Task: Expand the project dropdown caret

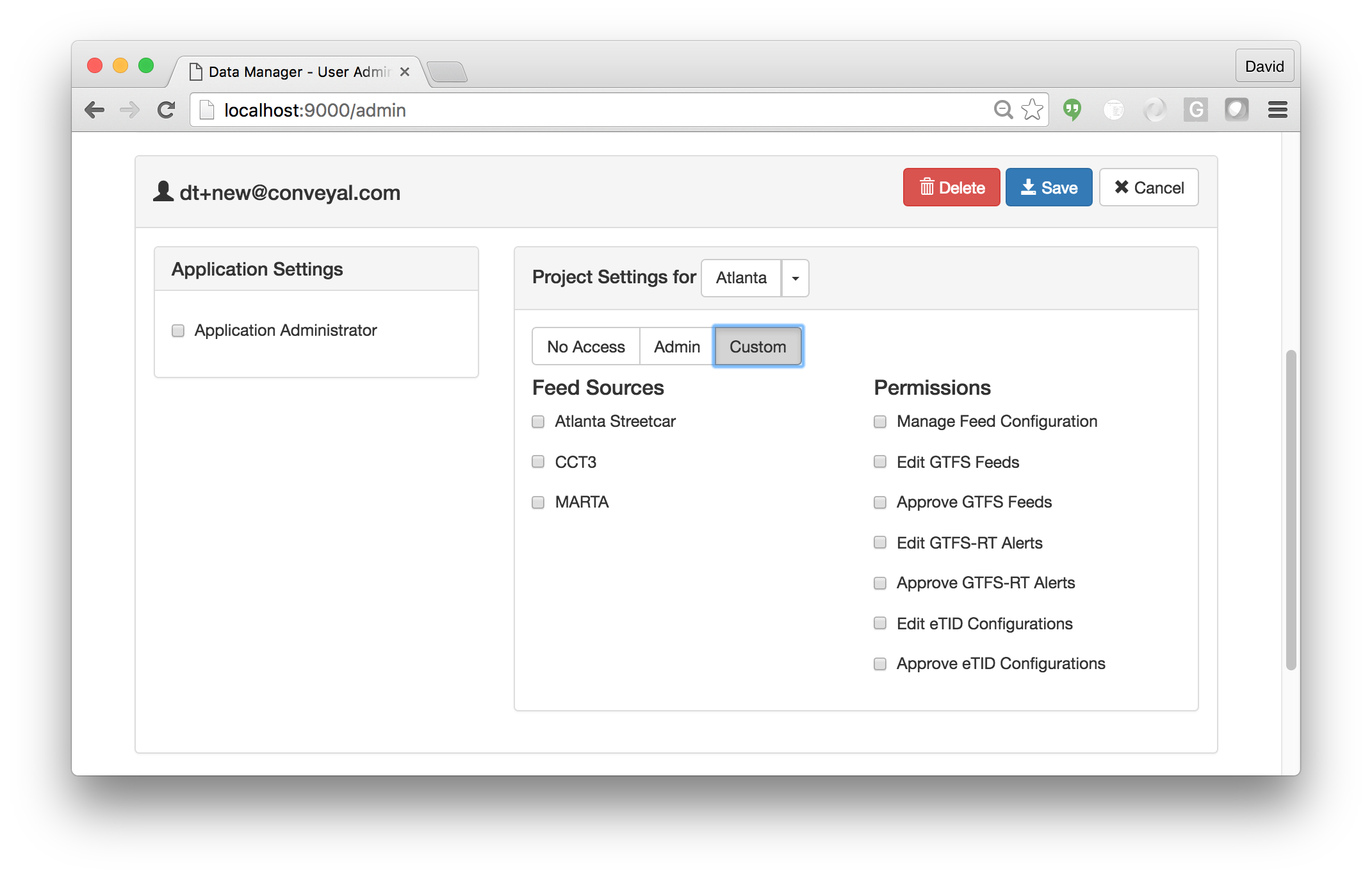Action: click(795, 278)
